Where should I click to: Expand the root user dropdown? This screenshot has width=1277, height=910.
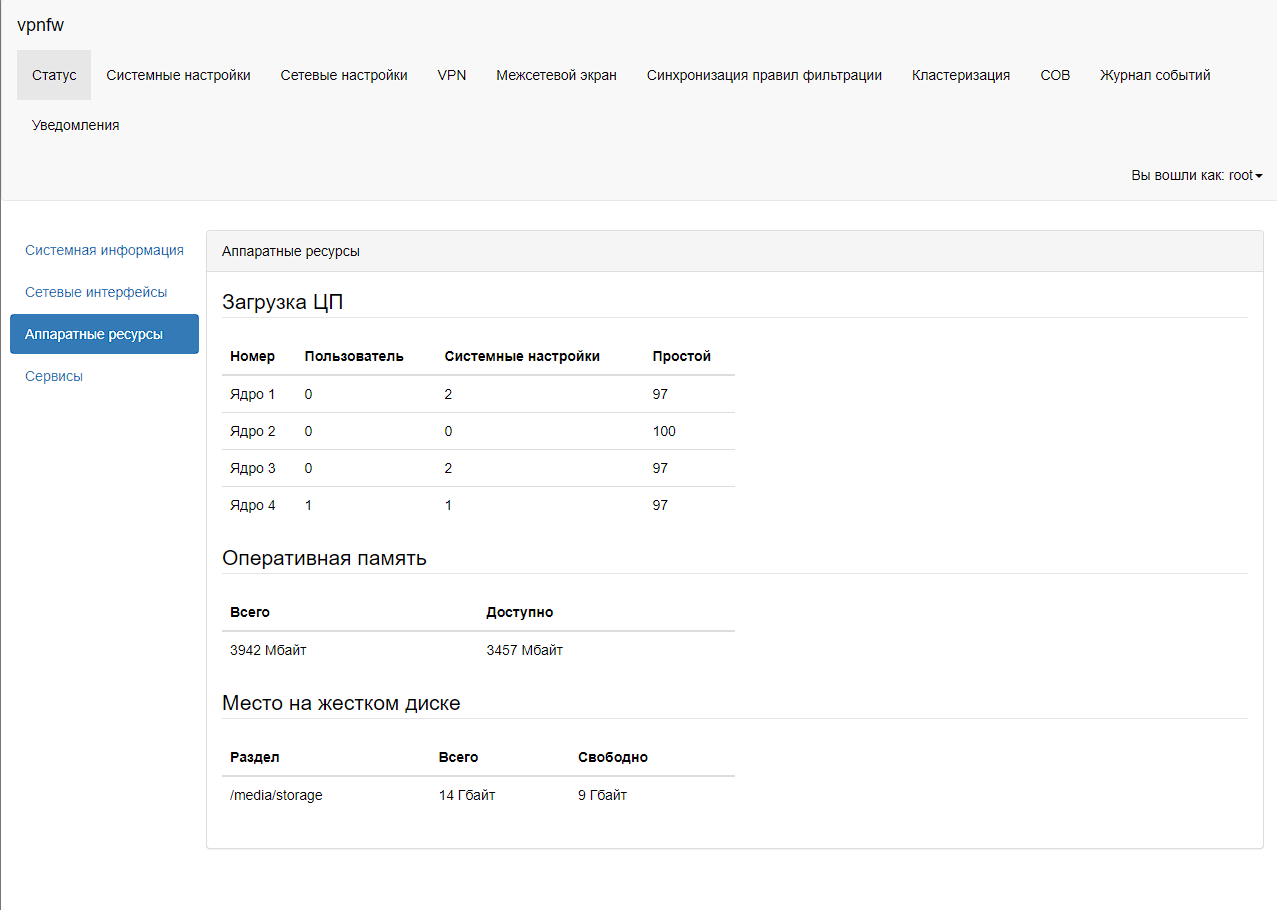point(1196,175)
